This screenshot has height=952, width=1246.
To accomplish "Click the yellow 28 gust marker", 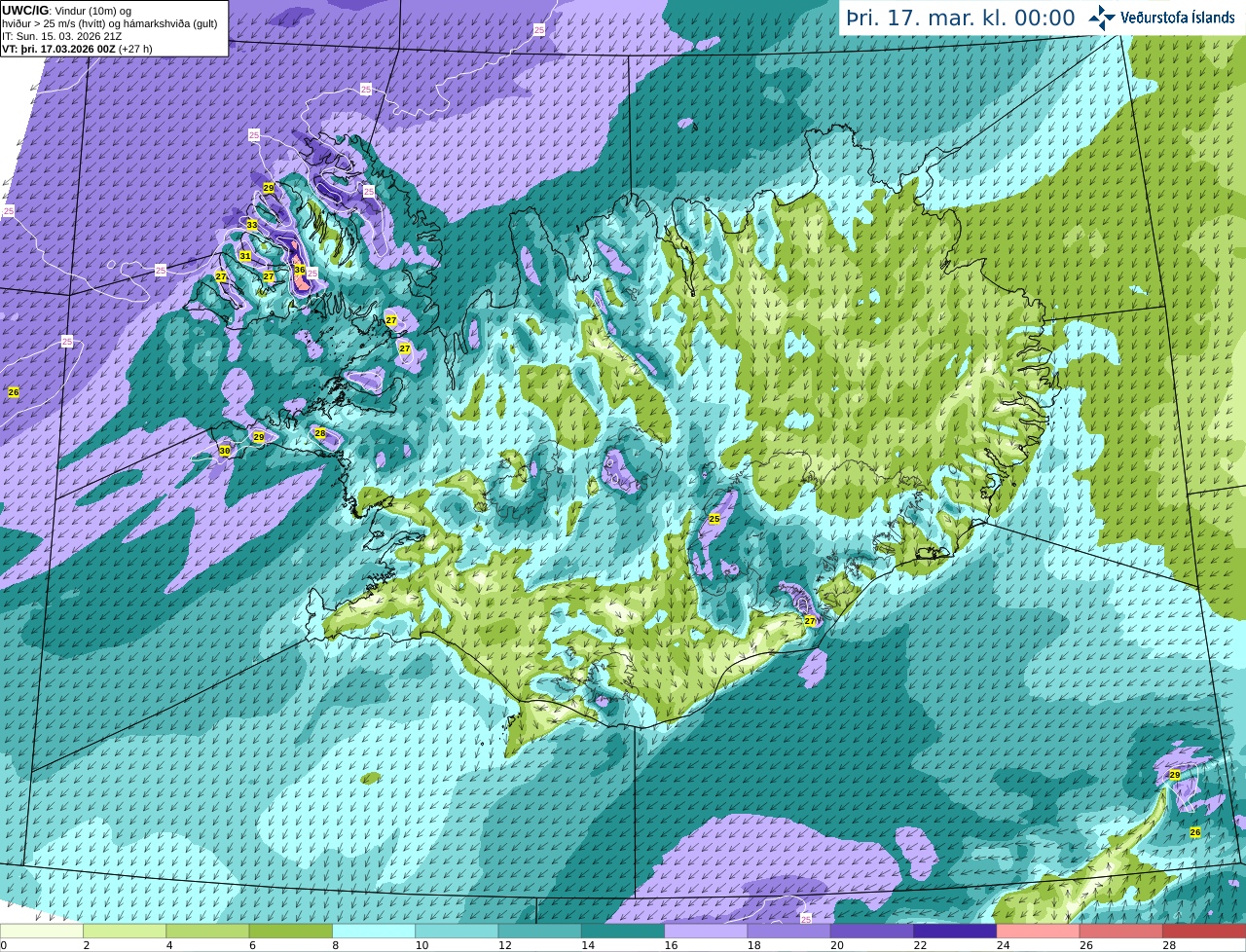I will tap(320, 433).
